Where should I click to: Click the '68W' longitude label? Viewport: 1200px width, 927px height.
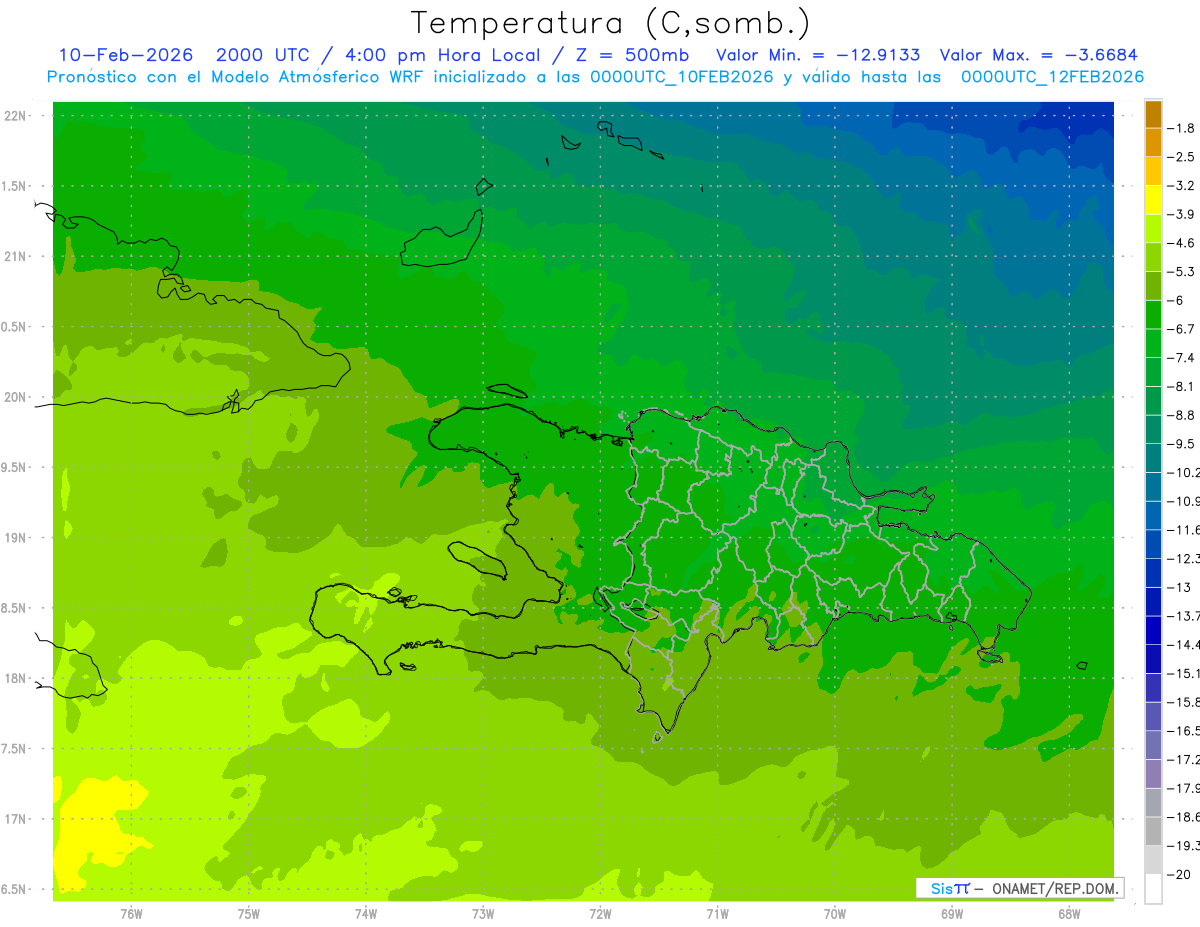point(1069,914)
